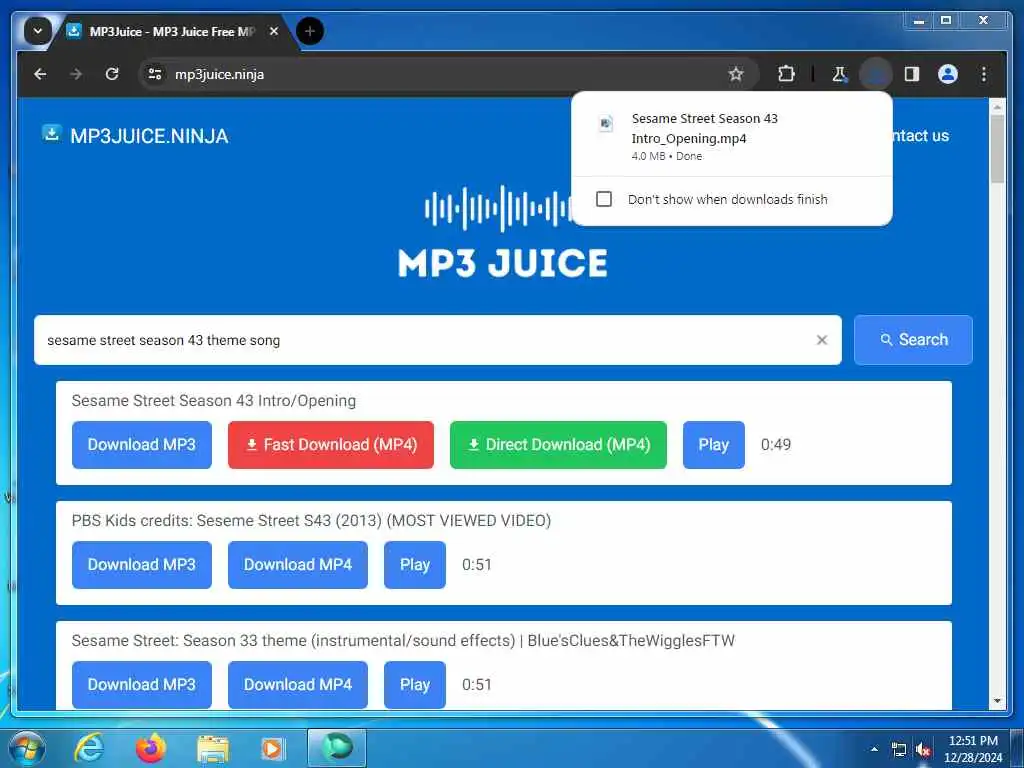Clear the search box with the X
The height and width of the screenshot is (768, 1024).
(822, 340)
